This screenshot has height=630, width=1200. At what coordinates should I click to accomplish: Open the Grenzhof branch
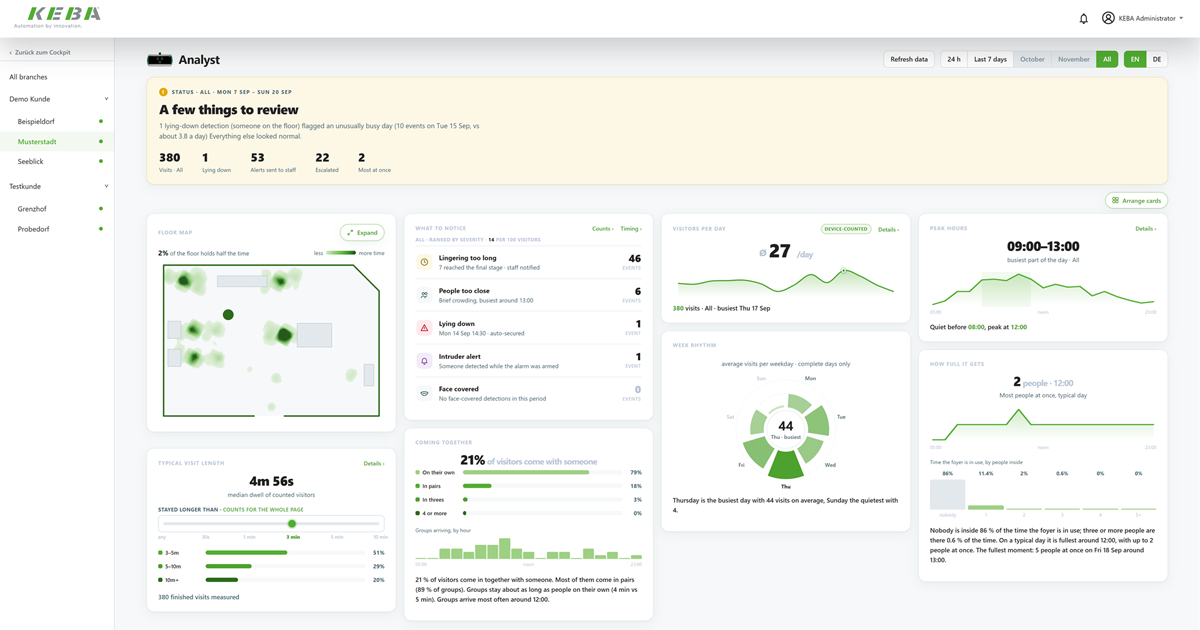coord(32,209)
